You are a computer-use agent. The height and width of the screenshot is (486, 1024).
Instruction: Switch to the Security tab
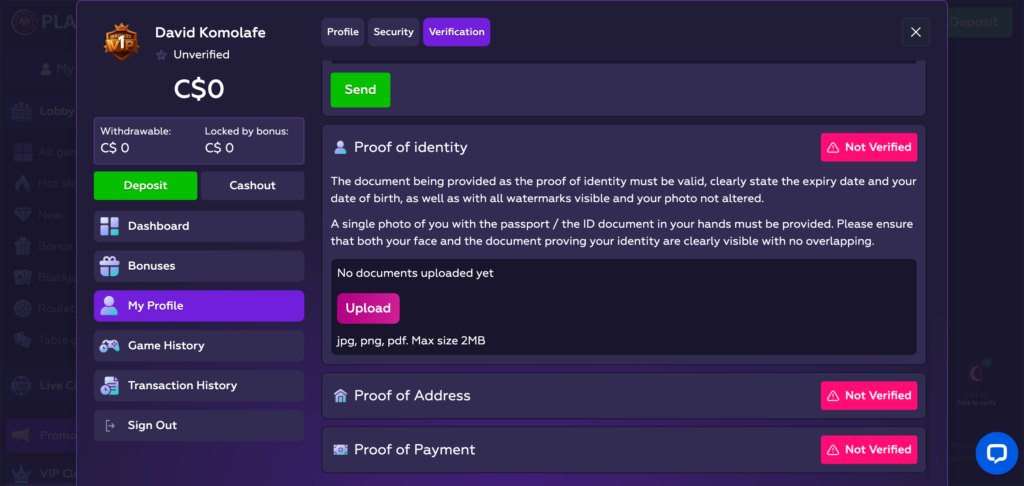[394, 32]
